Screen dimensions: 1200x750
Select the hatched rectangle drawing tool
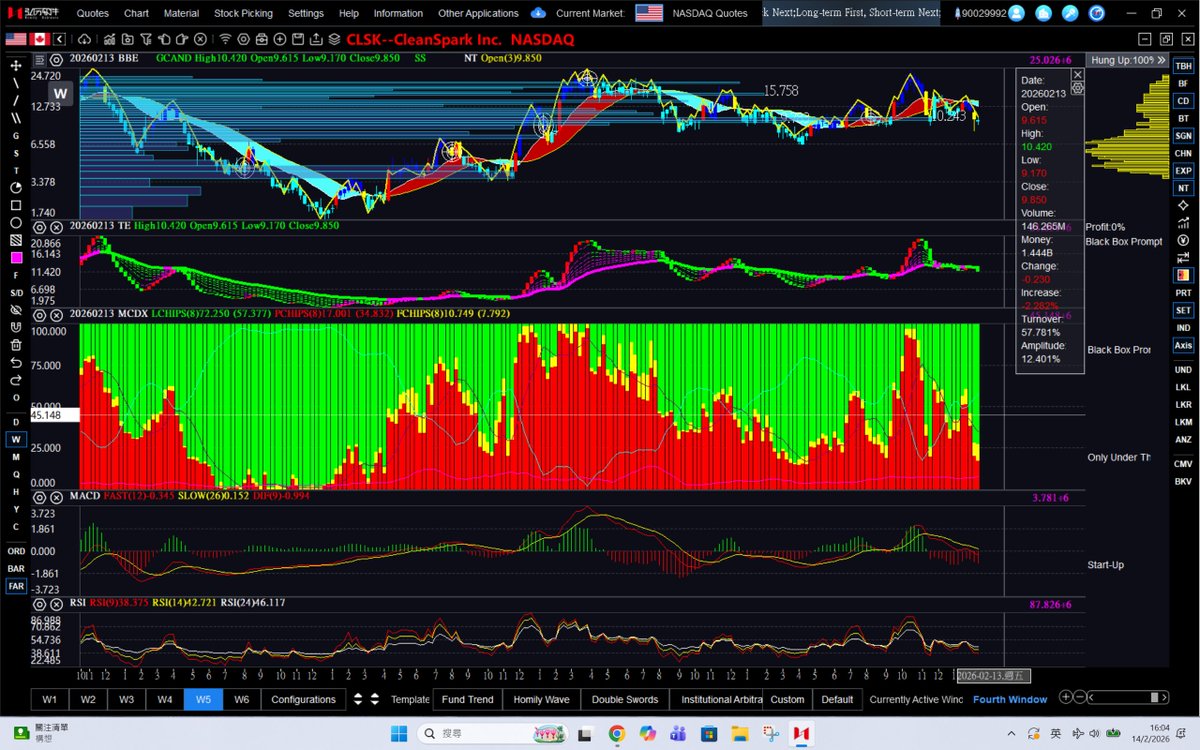click(16, 240)
